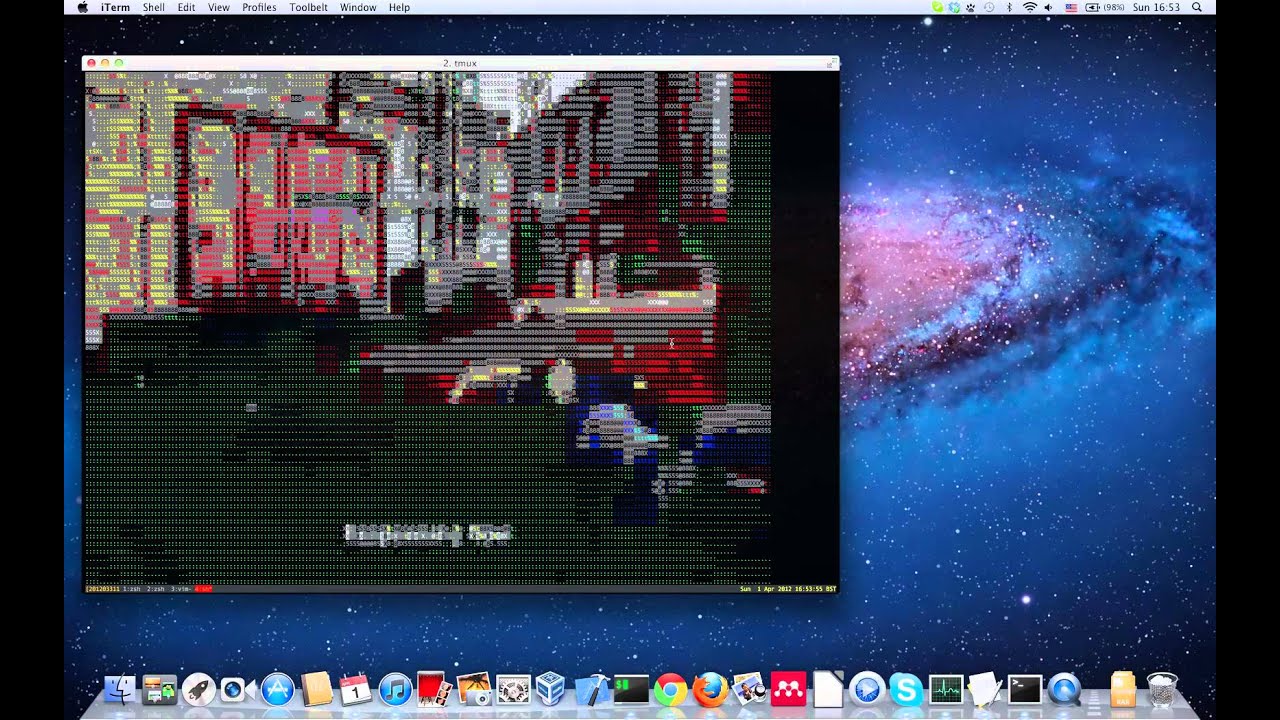The height and width of the screenshot is (720, 1280).
Task: Click the green check menu bar icon
Action: pyautogui.click(x=937, y=7)
